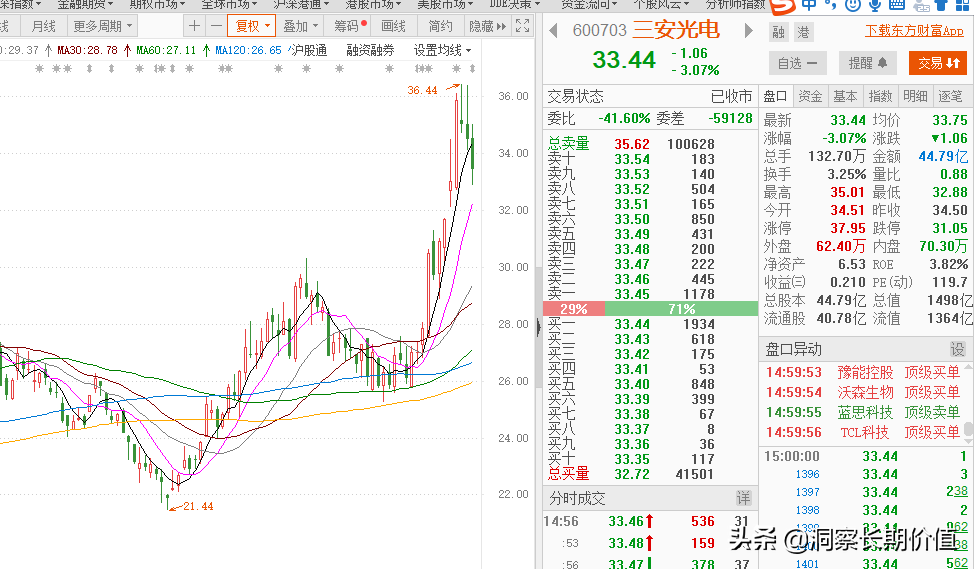This screenshot has height=569, width=974.
Task: Open the 资金流向 menu dropdown
Action: [589, 4]
